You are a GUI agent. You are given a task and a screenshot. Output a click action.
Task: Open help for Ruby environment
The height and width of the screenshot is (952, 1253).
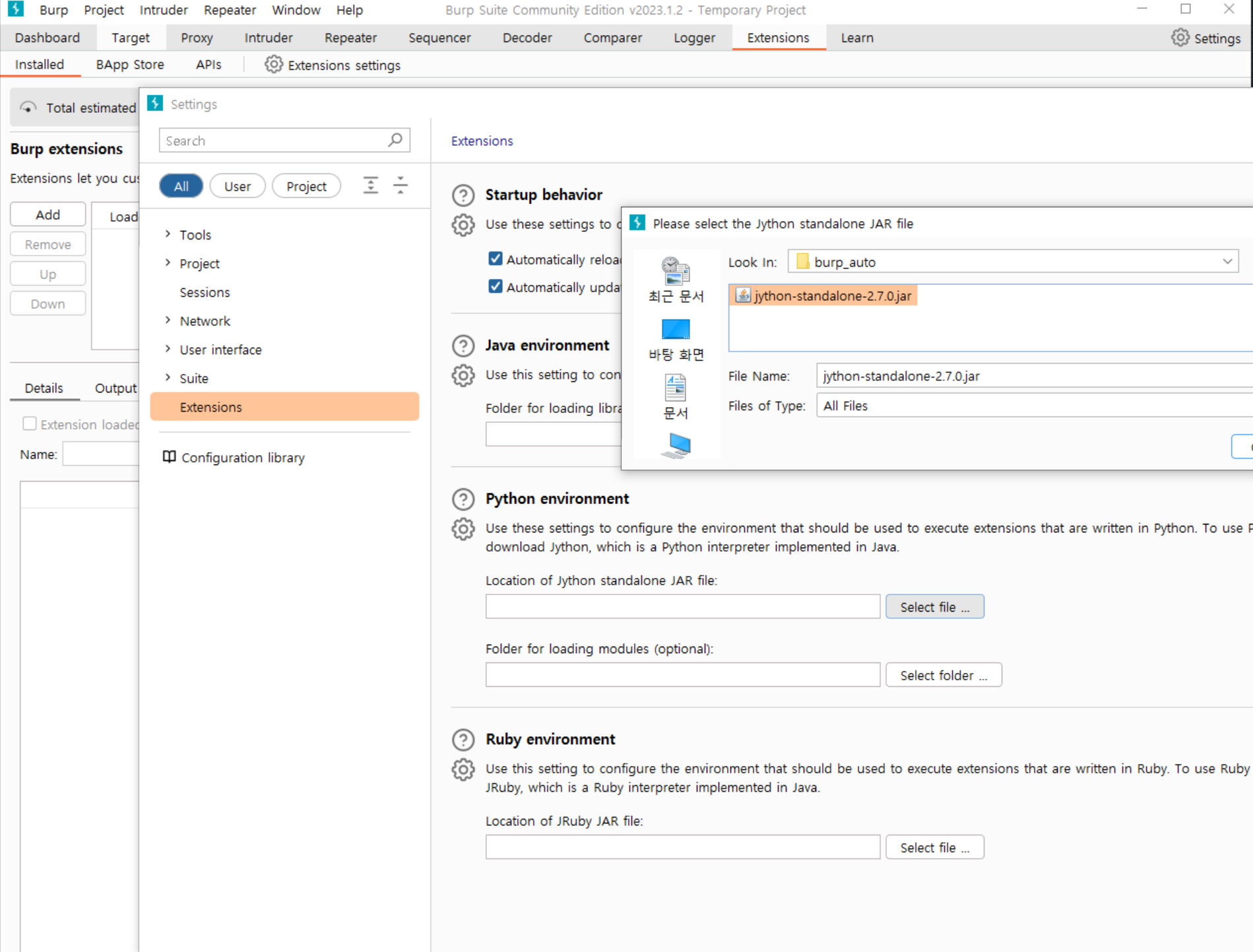tap(463, 740)
